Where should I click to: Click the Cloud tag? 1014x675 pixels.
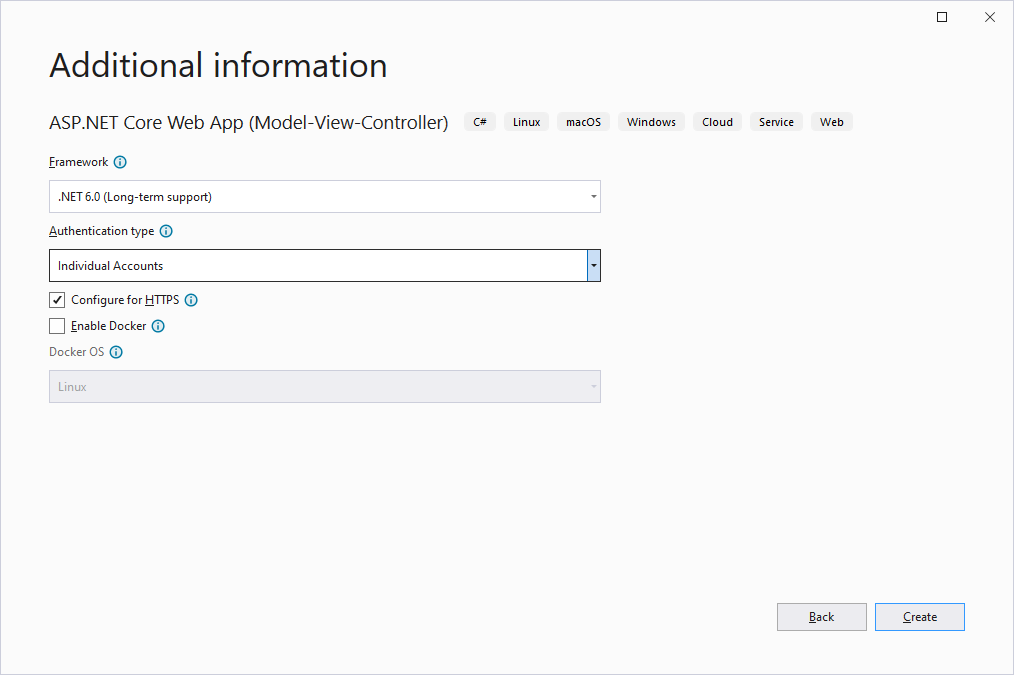coord(718,122)
